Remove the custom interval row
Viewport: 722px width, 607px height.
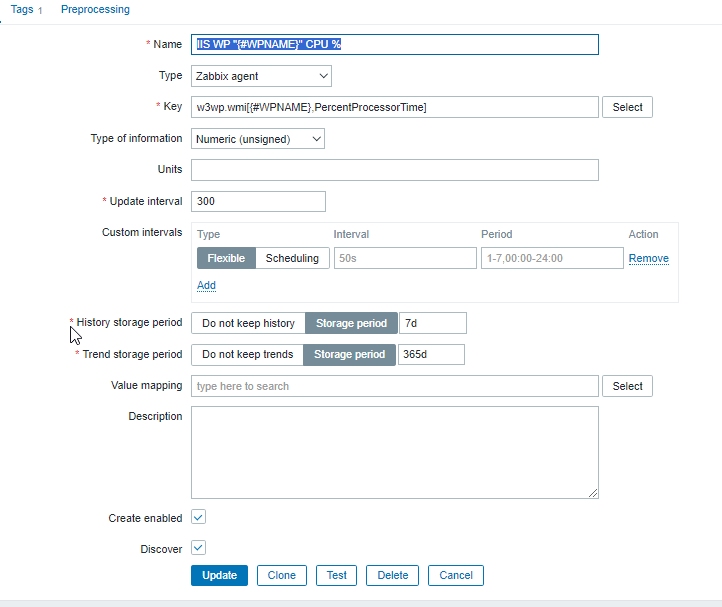[x=648, y=258]
